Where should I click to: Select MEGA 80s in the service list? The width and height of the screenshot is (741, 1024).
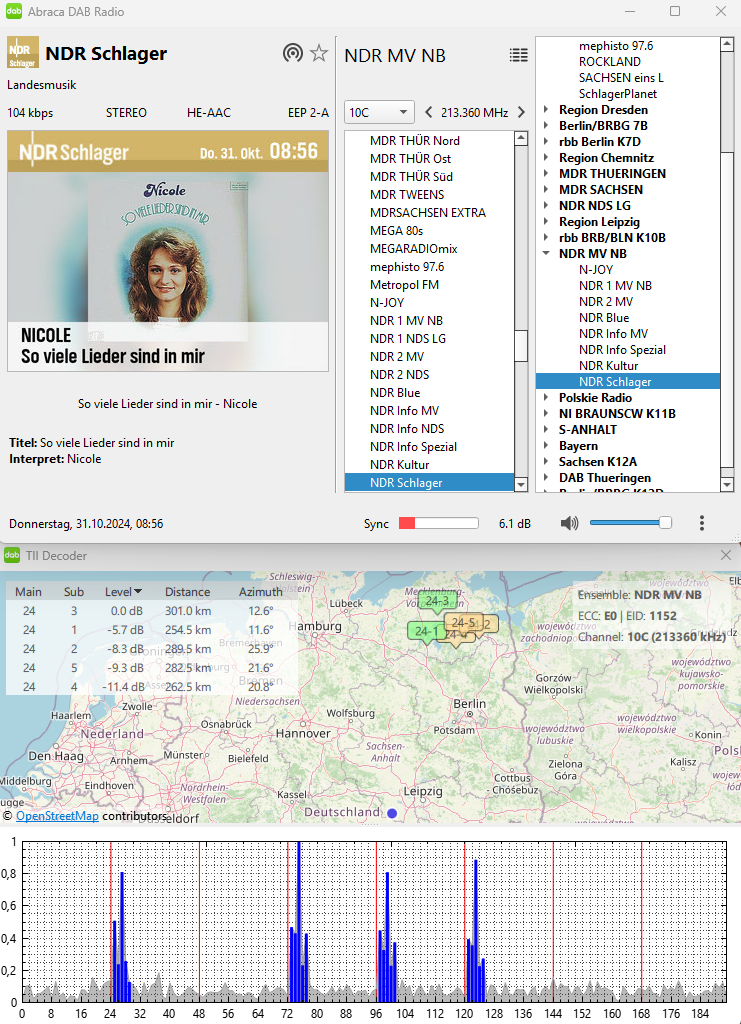click(396, 231)
